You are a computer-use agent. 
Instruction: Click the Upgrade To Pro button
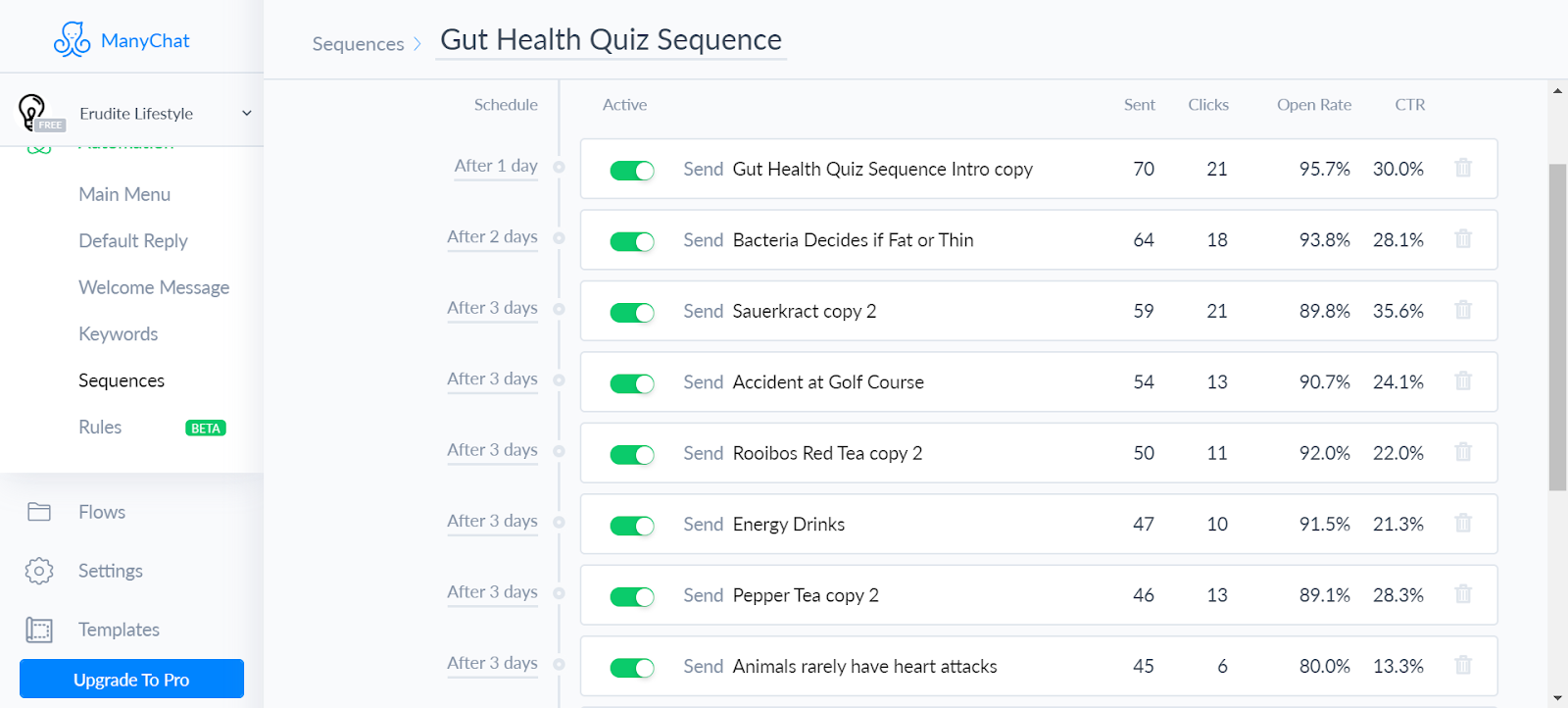131,679
